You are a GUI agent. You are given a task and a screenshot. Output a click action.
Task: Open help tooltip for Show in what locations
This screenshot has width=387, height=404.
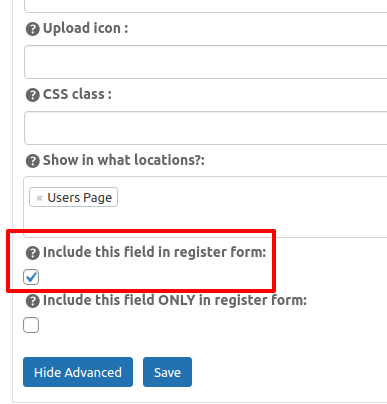[33, 161]
